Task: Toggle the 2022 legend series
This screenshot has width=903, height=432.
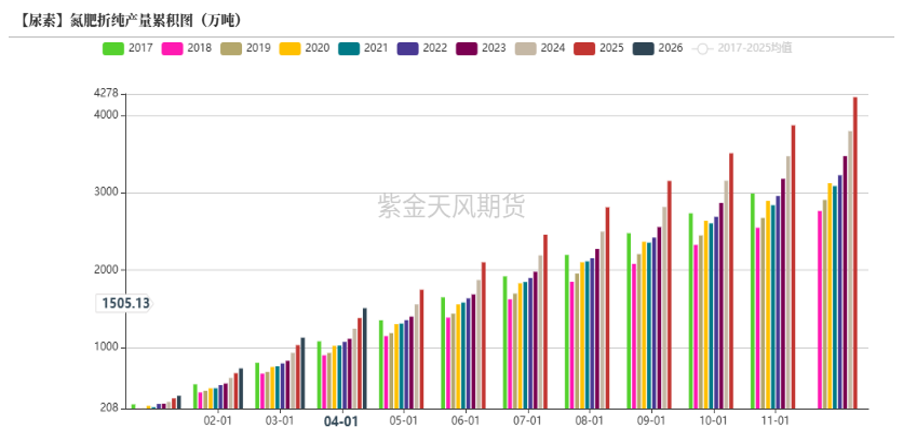Action: [x=422, y=48]
